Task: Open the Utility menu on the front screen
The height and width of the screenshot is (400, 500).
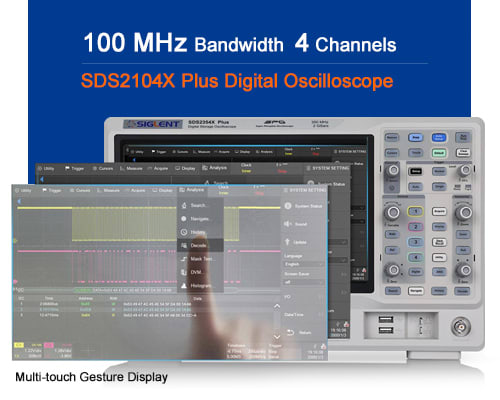Action: pyautogui.click(x=23, y=191)
